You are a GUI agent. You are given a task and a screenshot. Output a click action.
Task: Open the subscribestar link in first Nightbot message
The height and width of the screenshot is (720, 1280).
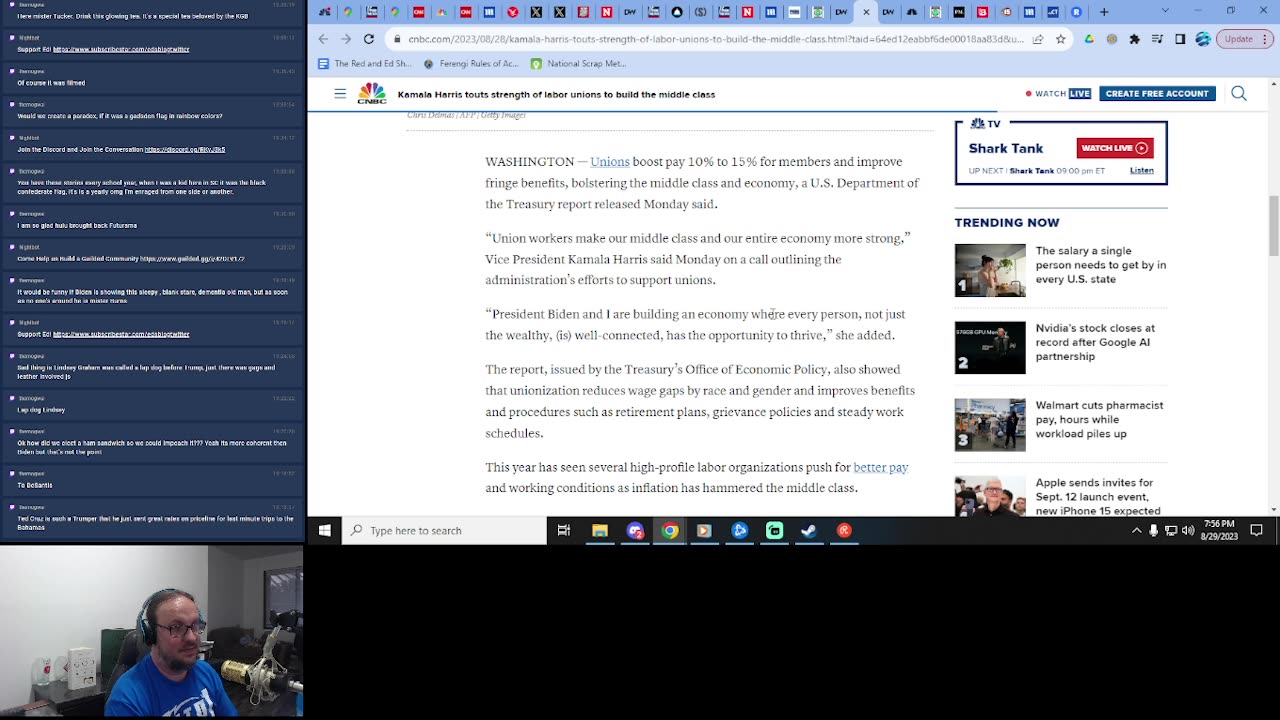click(121, 49)
